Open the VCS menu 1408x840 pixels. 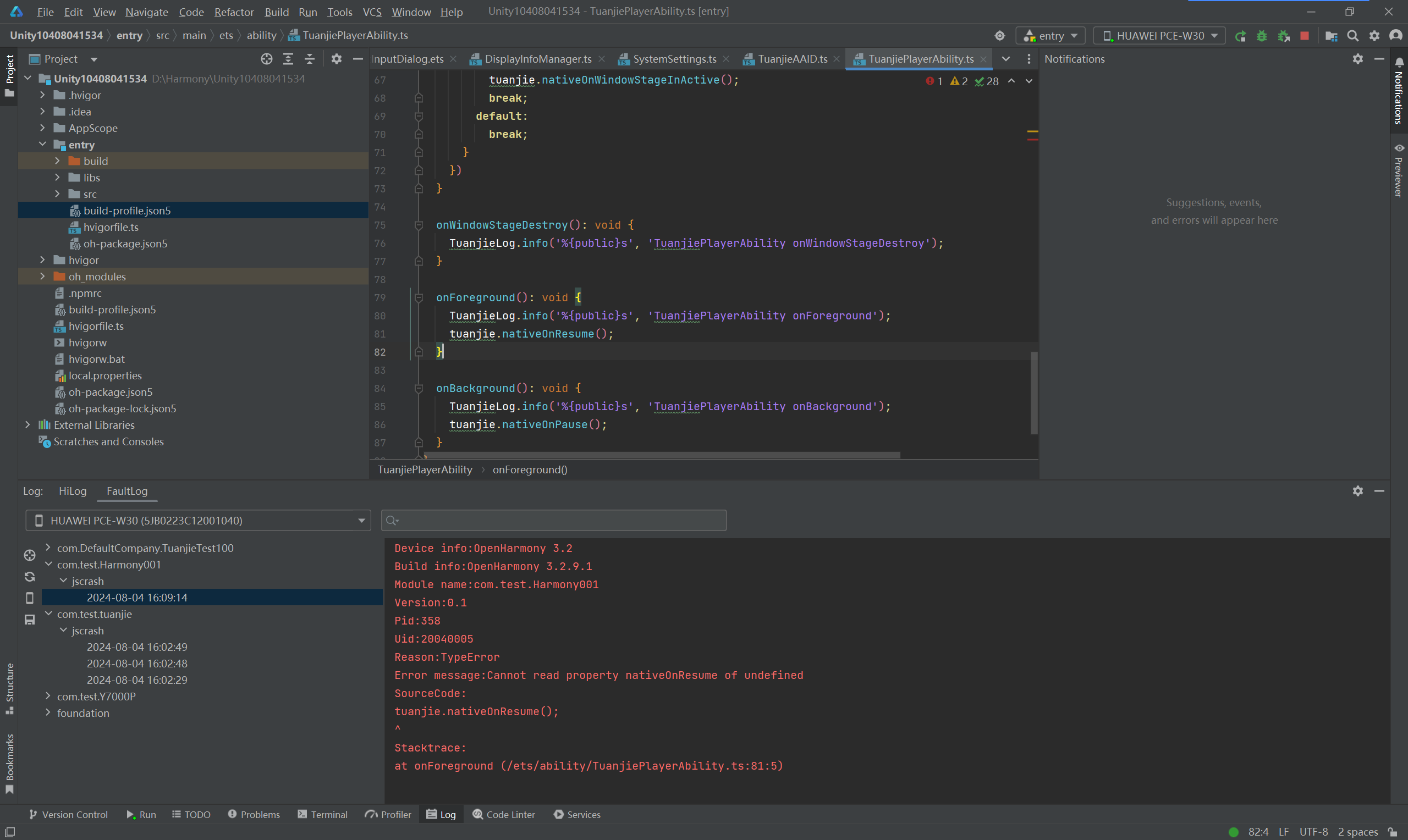click(372, 12)
